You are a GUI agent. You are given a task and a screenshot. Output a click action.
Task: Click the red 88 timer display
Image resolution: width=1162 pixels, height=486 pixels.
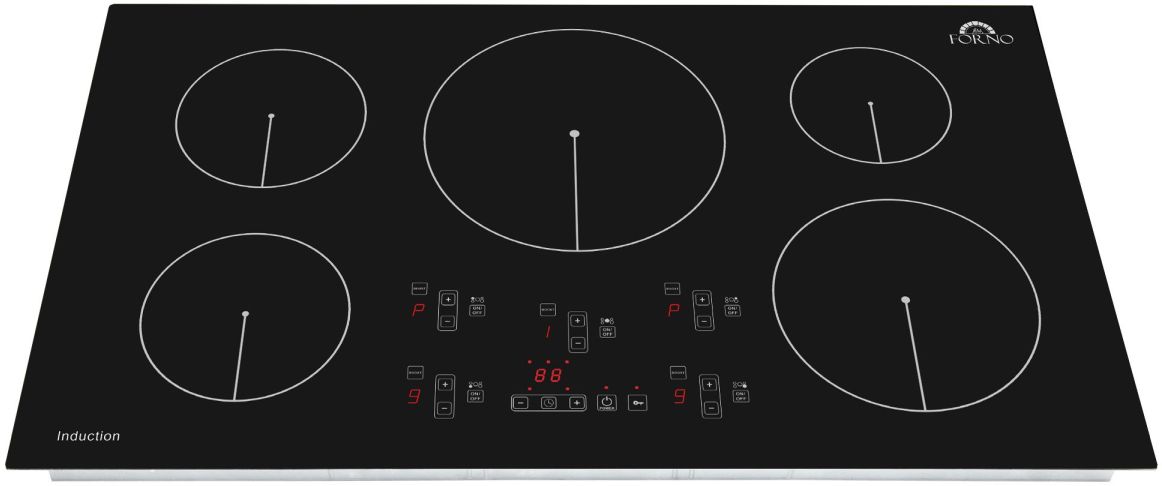pos(547,376)
